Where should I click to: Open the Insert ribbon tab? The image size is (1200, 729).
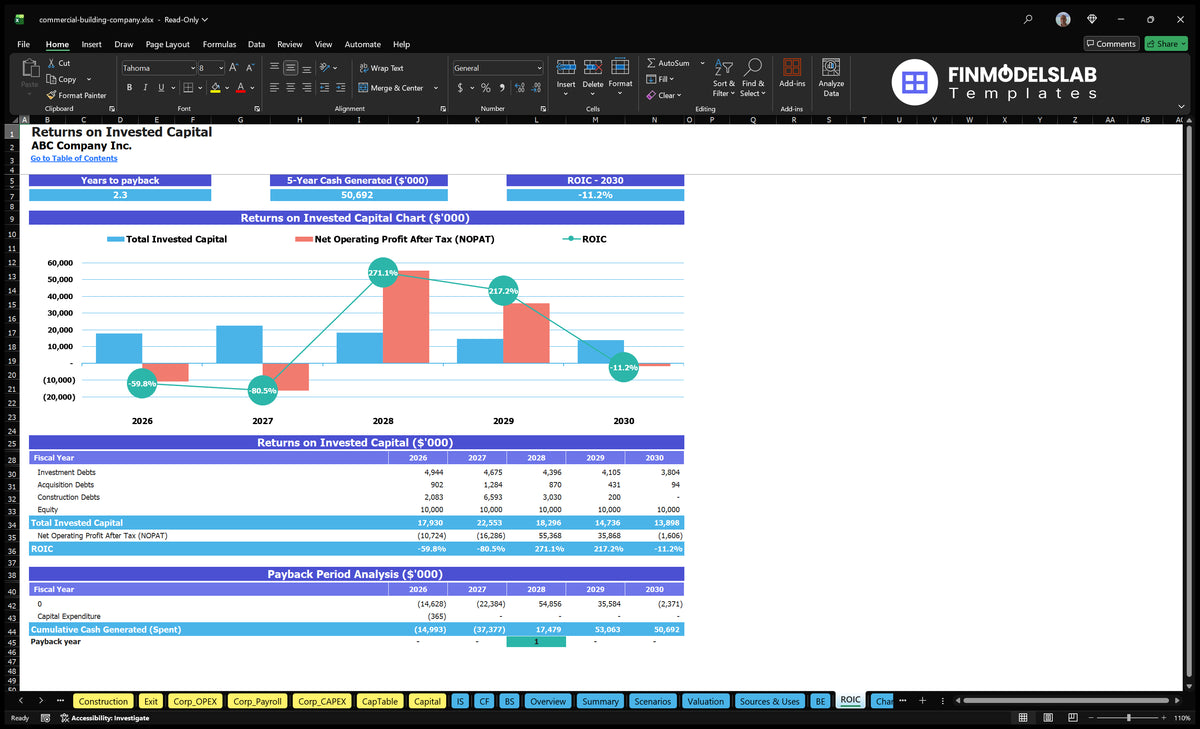(91, 44)
